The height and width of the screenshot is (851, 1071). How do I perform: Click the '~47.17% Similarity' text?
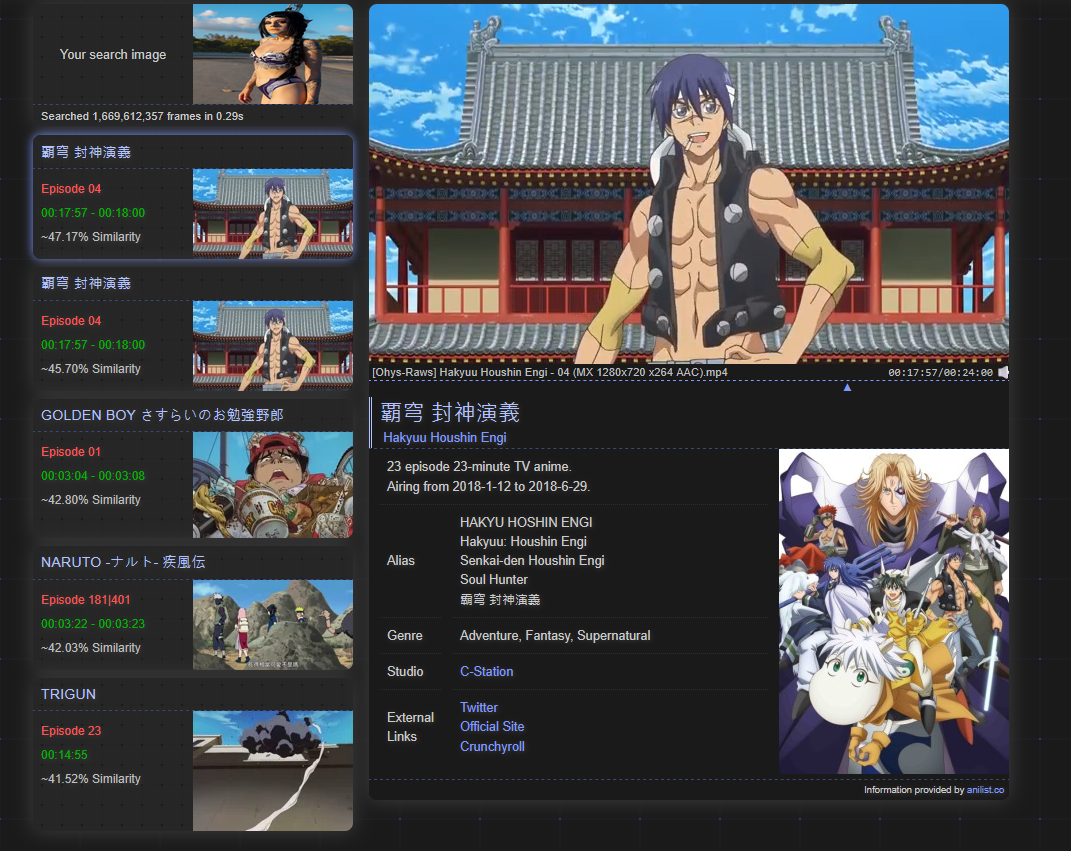[91, 237]
